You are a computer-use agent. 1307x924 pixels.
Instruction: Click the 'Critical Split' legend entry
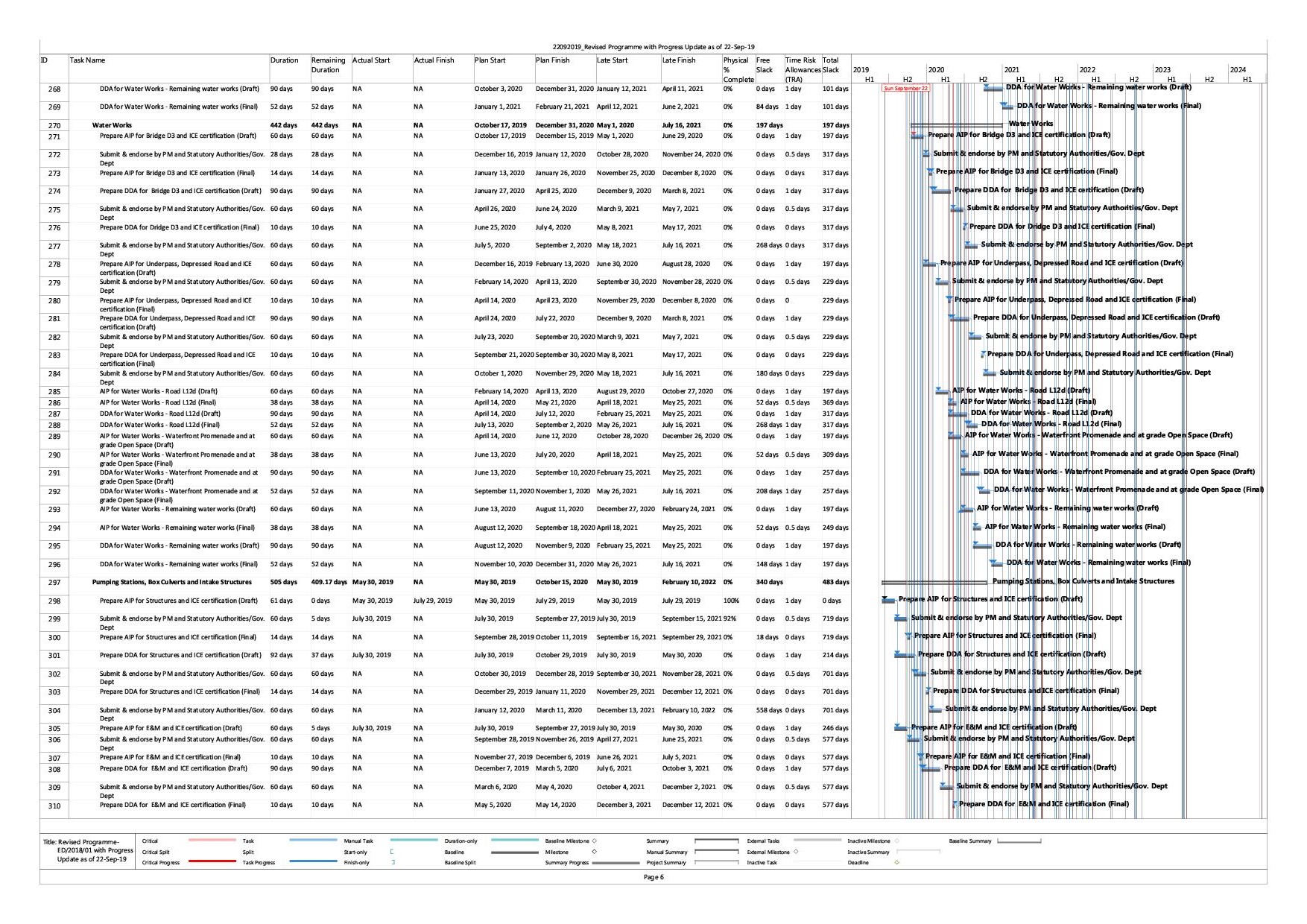156,852
